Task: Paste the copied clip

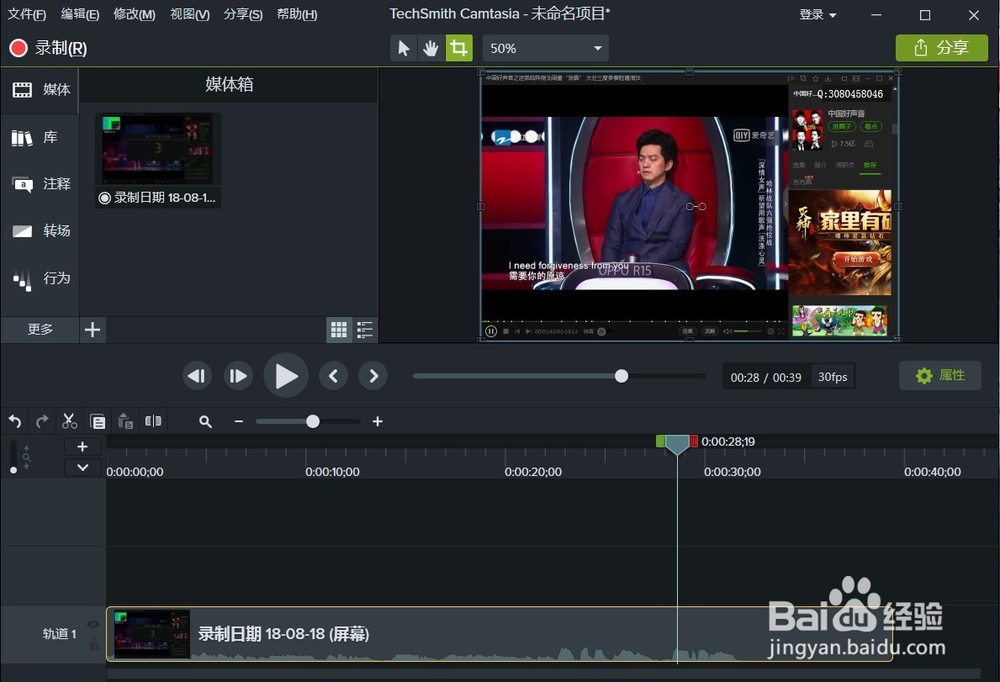Action: point(126,421)
